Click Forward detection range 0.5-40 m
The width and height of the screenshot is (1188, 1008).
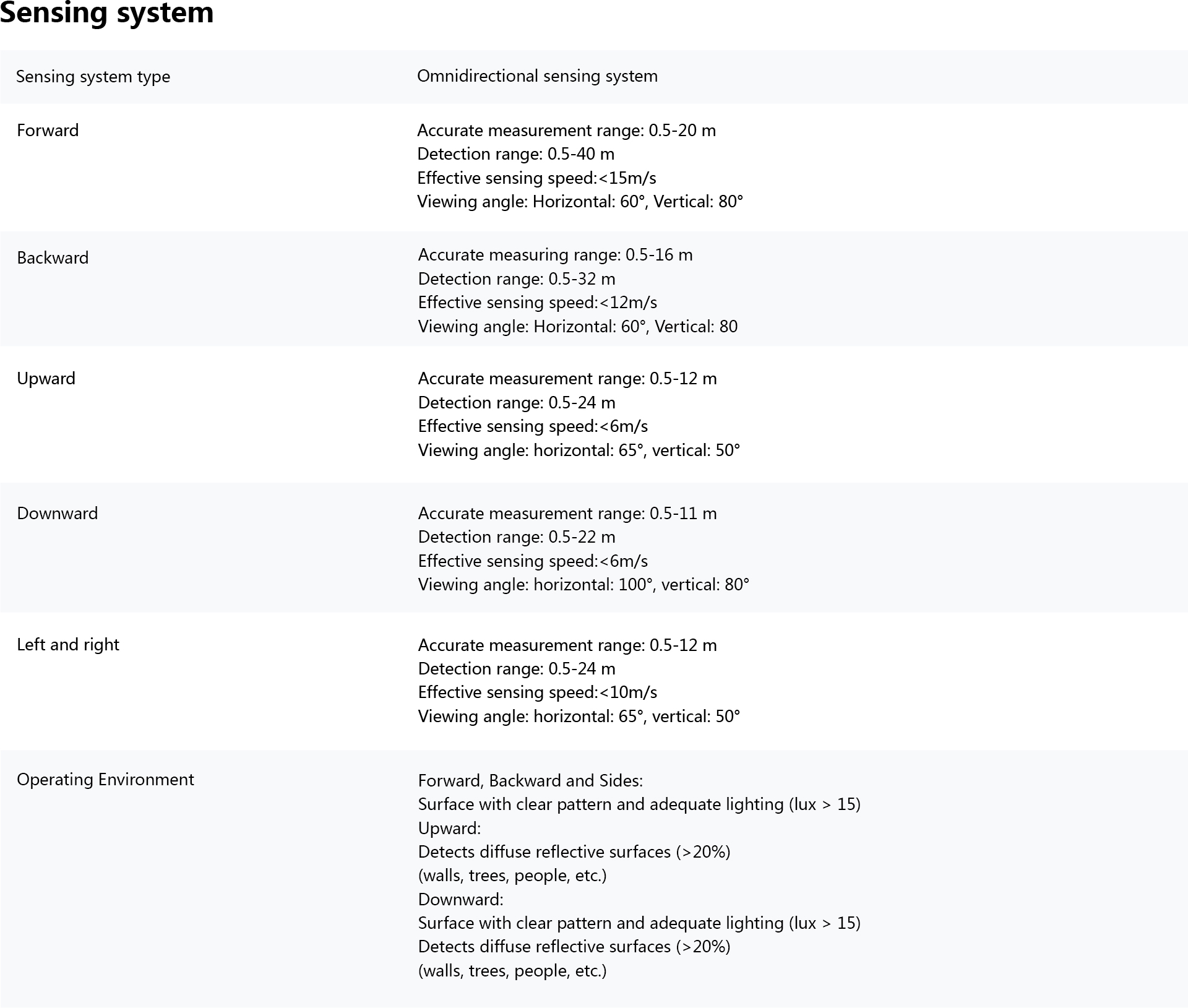[x=516, y=153]
